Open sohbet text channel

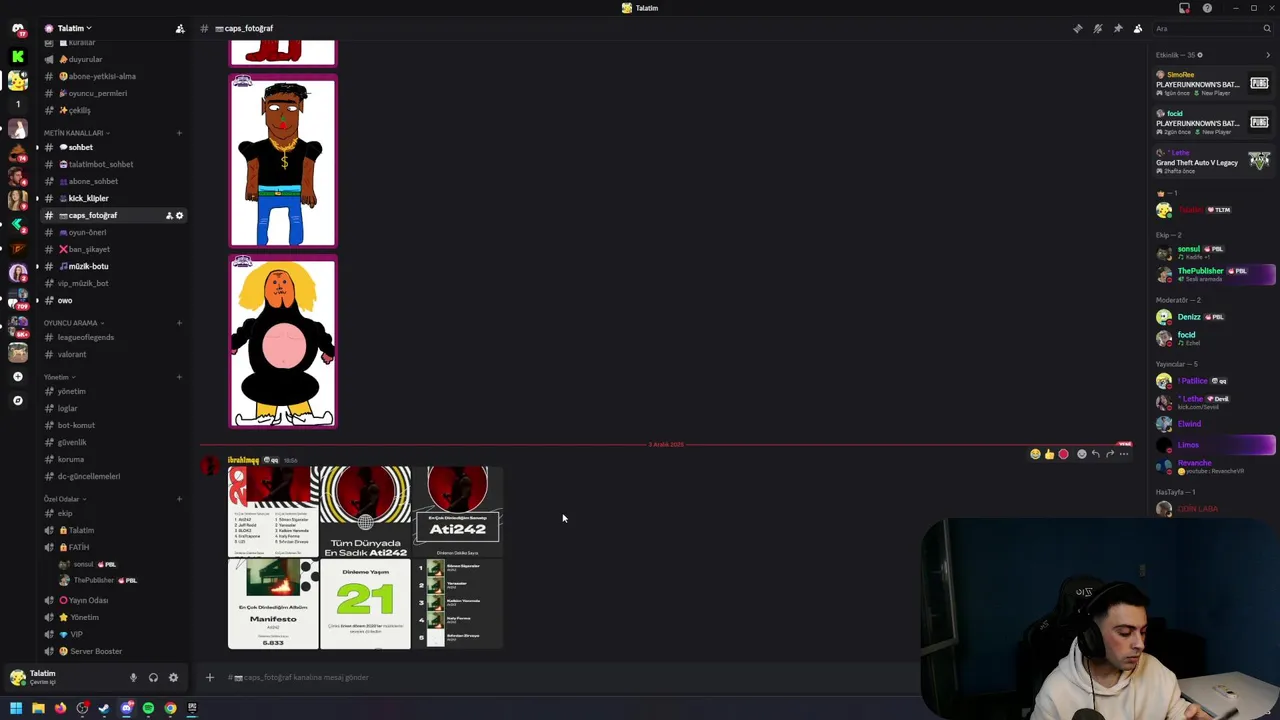[113, 148]
